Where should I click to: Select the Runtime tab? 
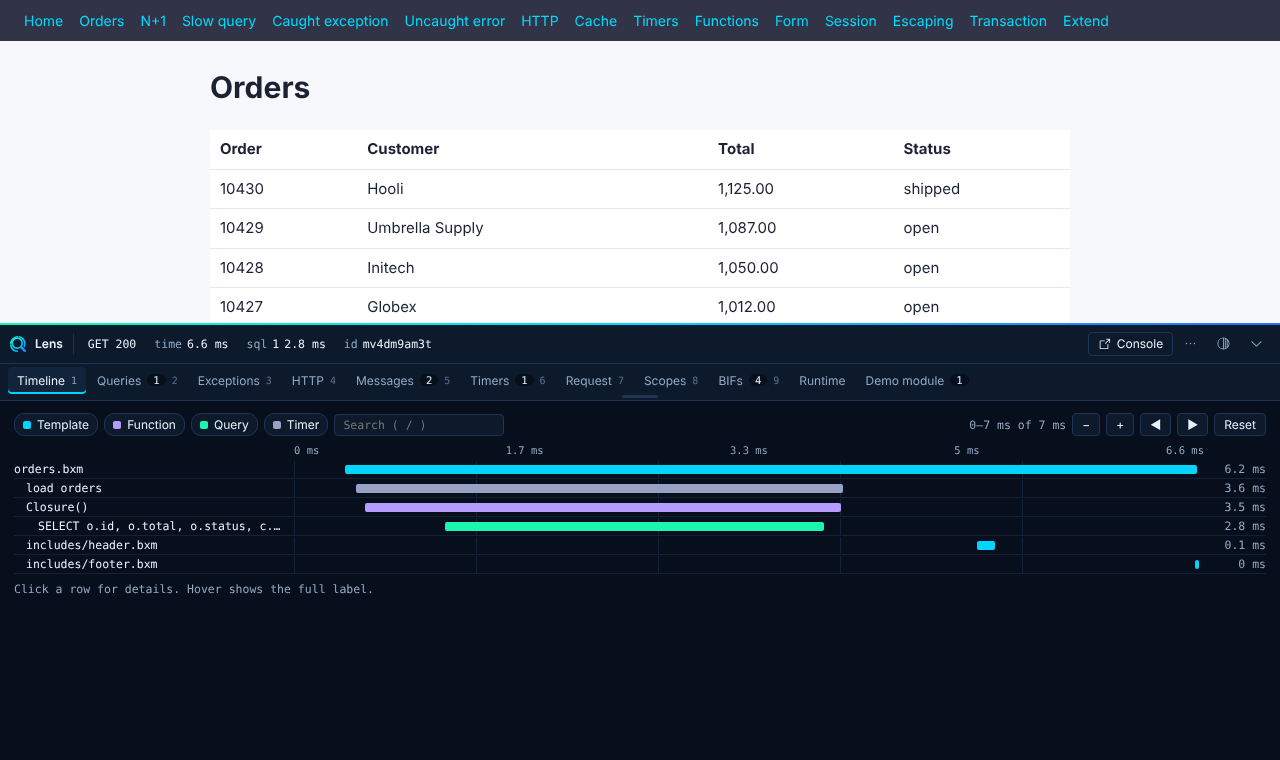(822, 381)
